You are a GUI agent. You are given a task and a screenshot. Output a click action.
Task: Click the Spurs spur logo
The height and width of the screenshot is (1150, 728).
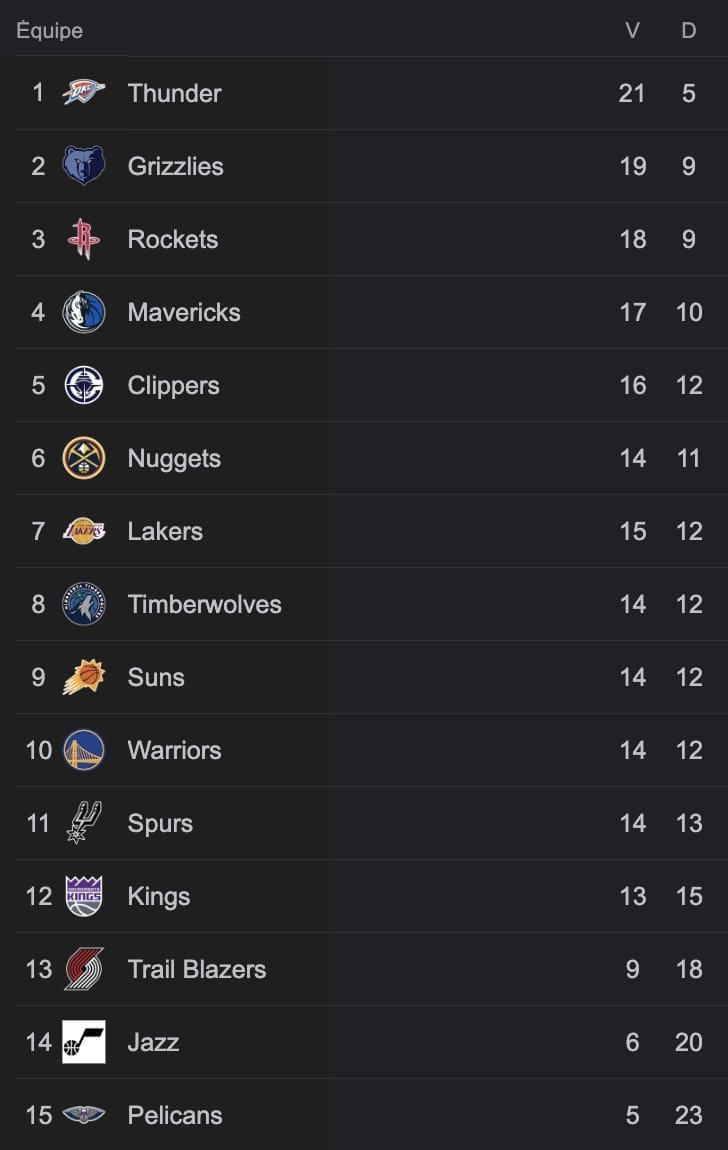(x=84, y=823)
